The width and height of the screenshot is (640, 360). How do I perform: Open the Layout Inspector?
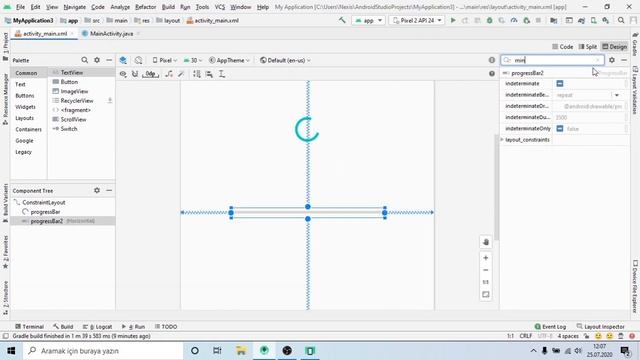coord(600,327)
